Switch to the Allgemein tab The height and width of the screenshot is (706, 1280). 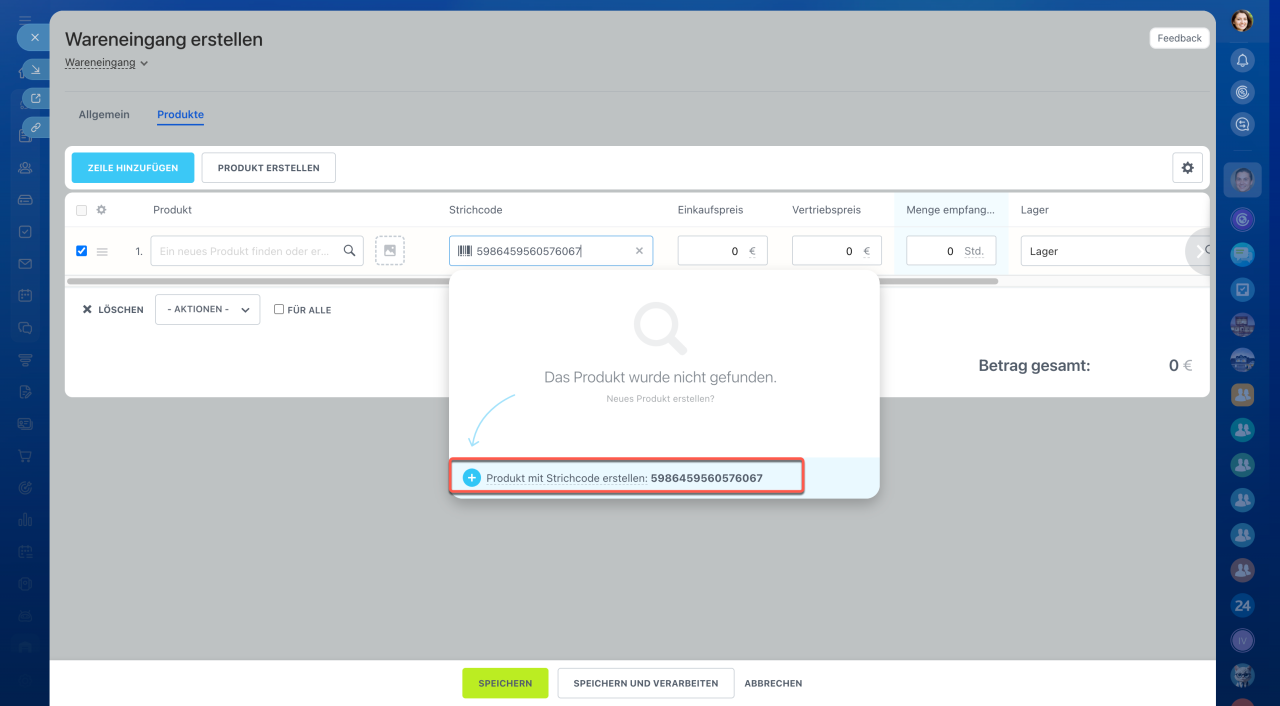[104, 115]
